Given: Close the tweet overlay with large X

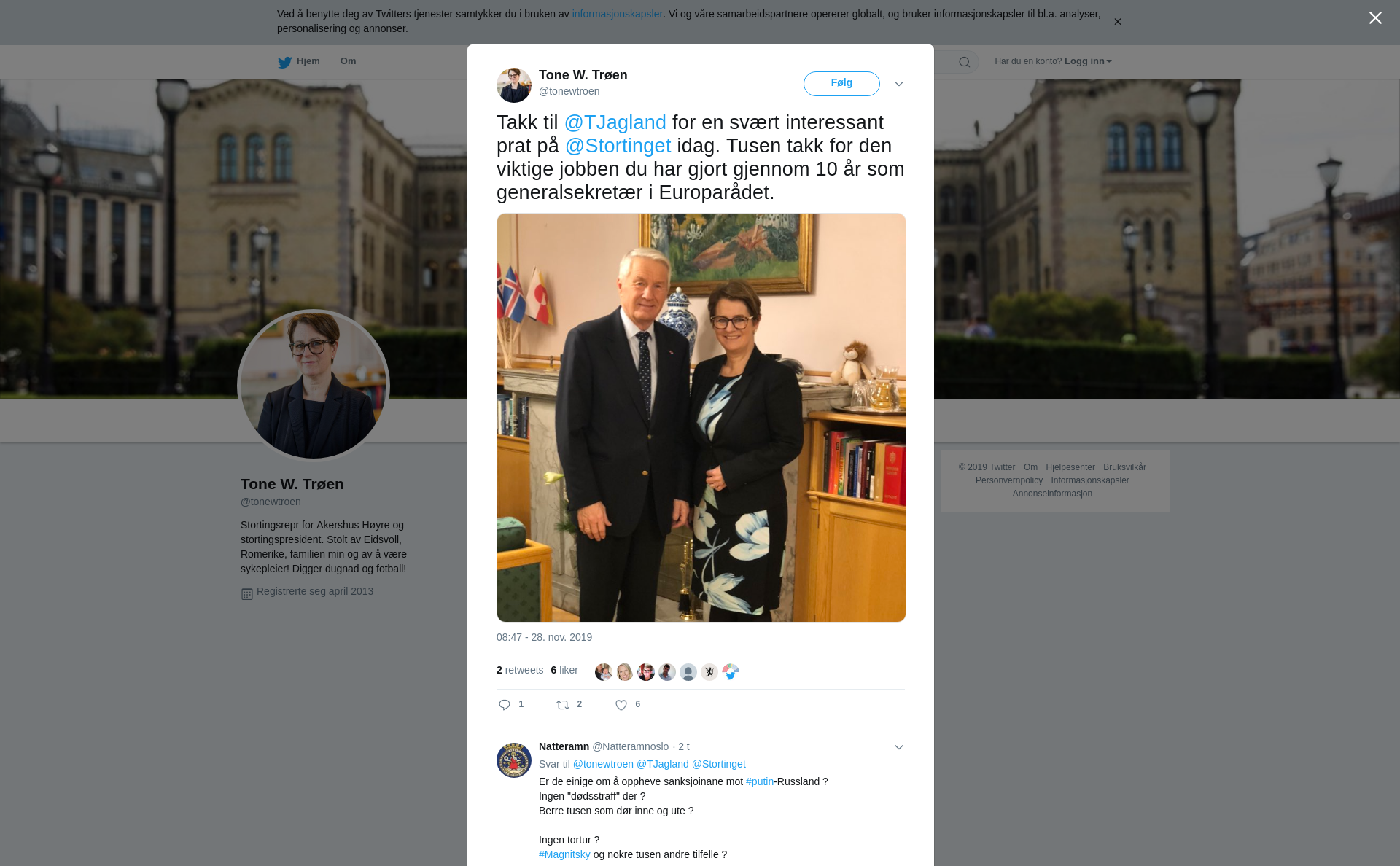Looking at the screenshot, I should coord(1375,18).
